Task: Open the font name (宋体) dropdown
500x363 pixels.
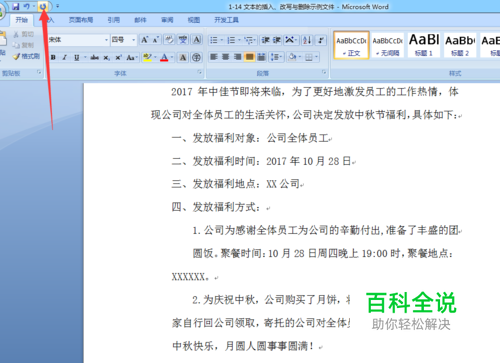Action: click(106, 40)
